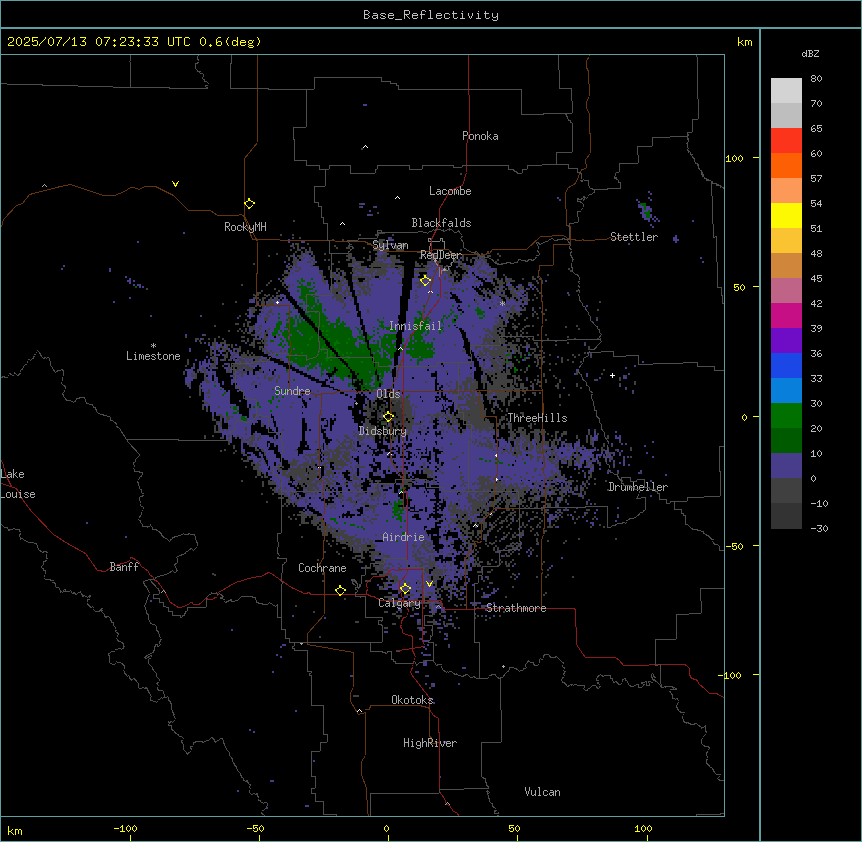The width and height of the screenshot is (862, 842).
Task: Click the Cochrane city label
Action: [x=322, y=568]
